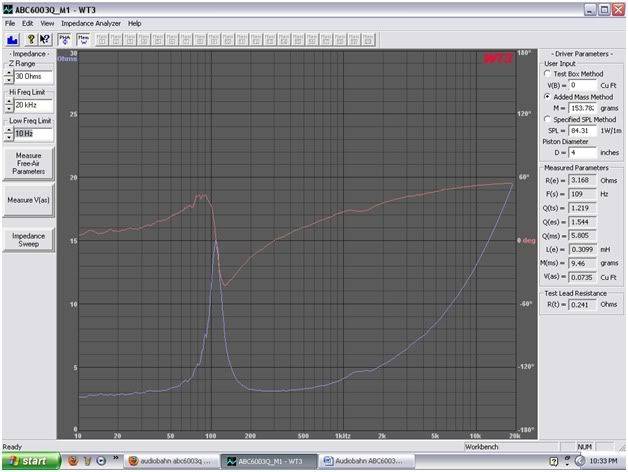This screenshot has width=628, height=472.
Task: Raise Low Freq Limit with up arrow
Action: [x=9, y=131]
